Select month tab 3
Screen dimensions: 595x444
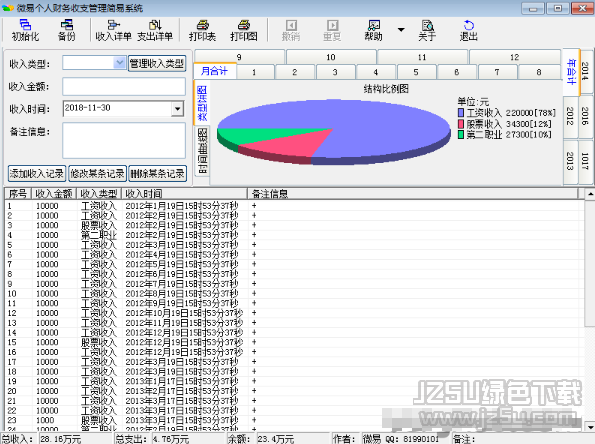(x=335, y=72)
